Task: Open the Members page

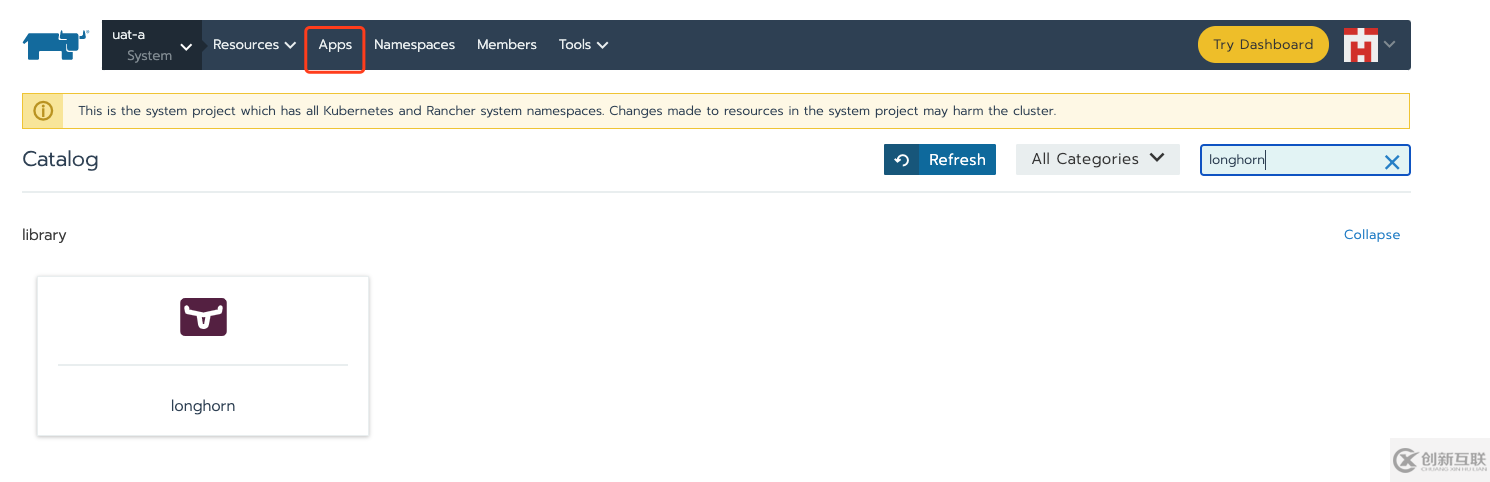Action: (506, 45)
